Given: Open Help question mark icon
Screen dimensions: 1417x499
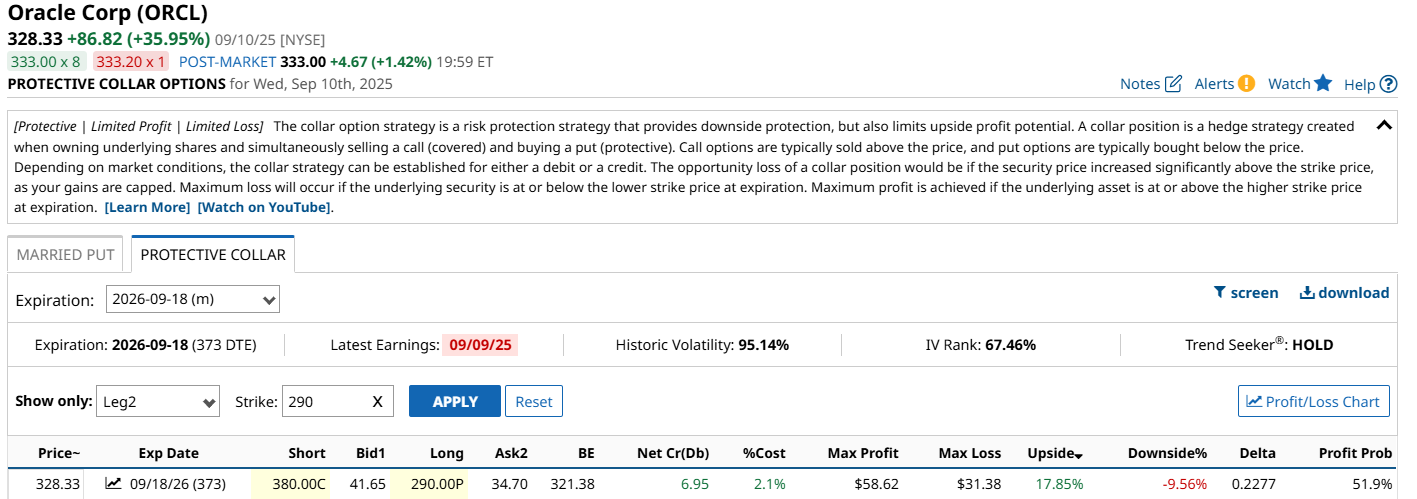Looking at the screenshot, I should point(1388,84).
